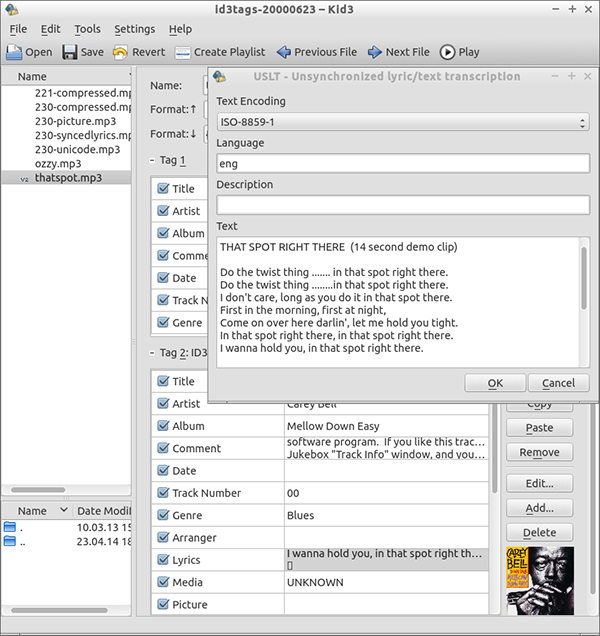
Task: Click the Tag 2 table vertical scrollbar
Action: [x=495, y=450]
